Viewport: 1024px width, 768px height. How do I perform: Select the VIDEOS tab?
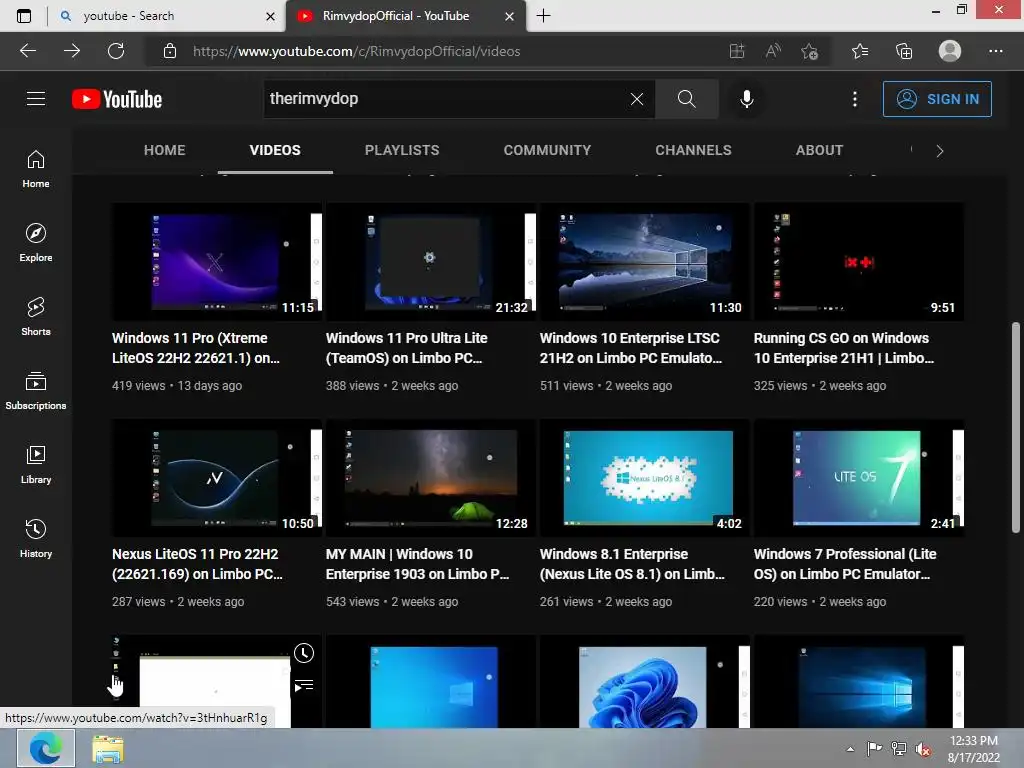(x=275, y=150)
